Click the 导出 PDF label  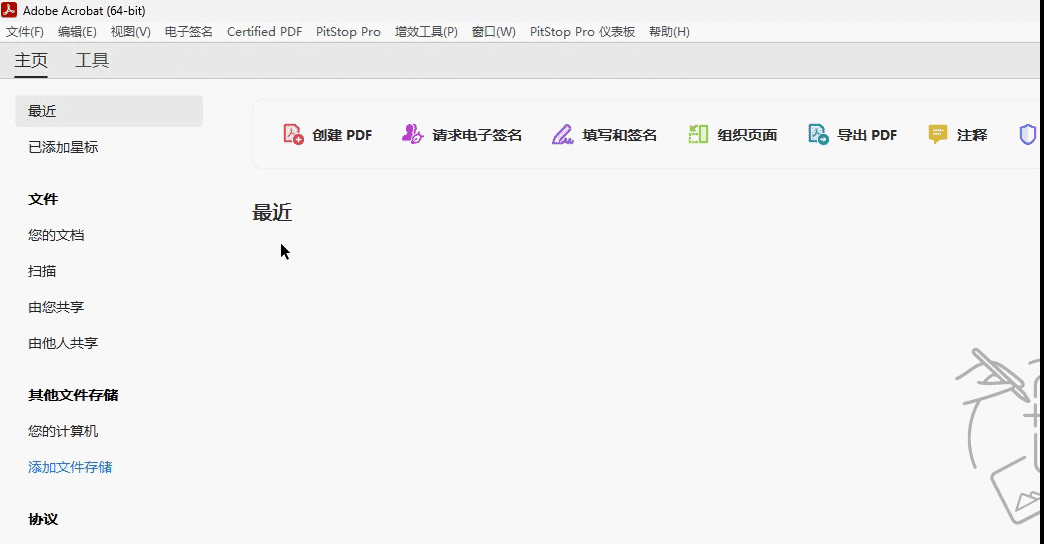point(868,135)
